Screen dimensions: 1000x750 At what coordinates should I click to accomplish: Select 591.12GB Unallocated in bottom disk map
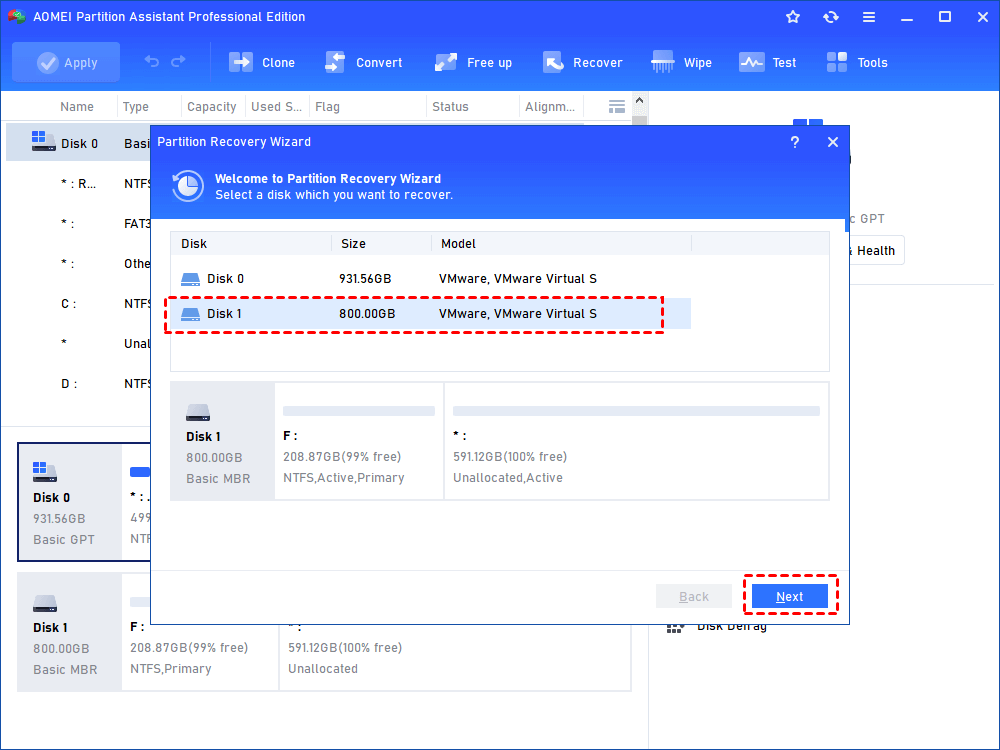(455, 657)
